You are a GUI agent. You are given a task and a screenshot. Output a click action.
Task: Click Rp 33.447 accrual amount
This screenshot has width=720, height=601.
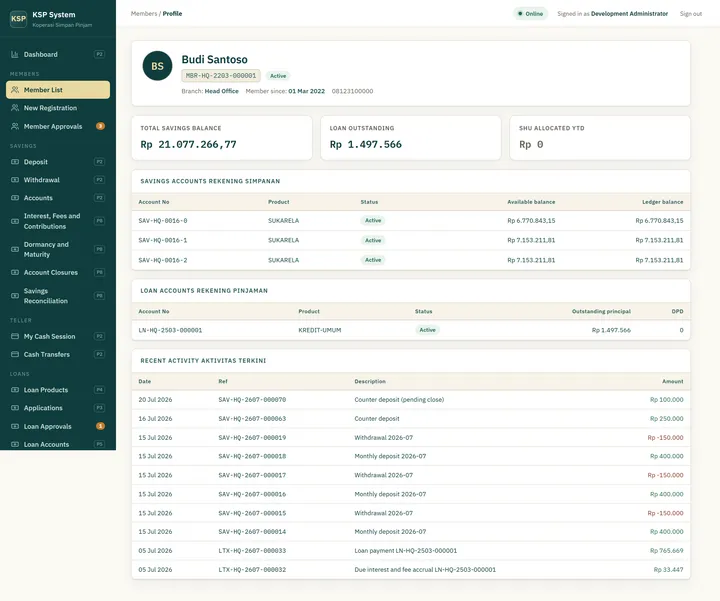point(668,570)
